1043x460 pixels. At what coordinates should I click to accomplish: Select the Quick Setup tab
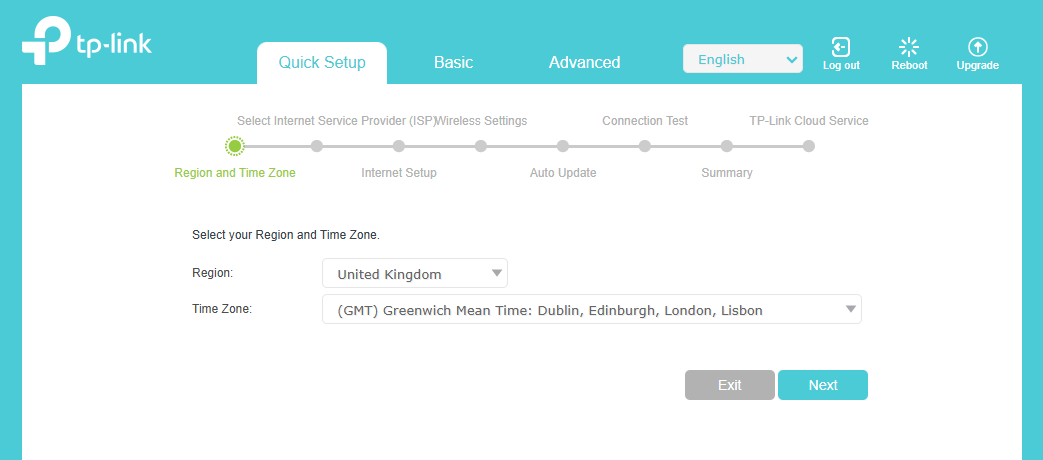click(322, 63)
